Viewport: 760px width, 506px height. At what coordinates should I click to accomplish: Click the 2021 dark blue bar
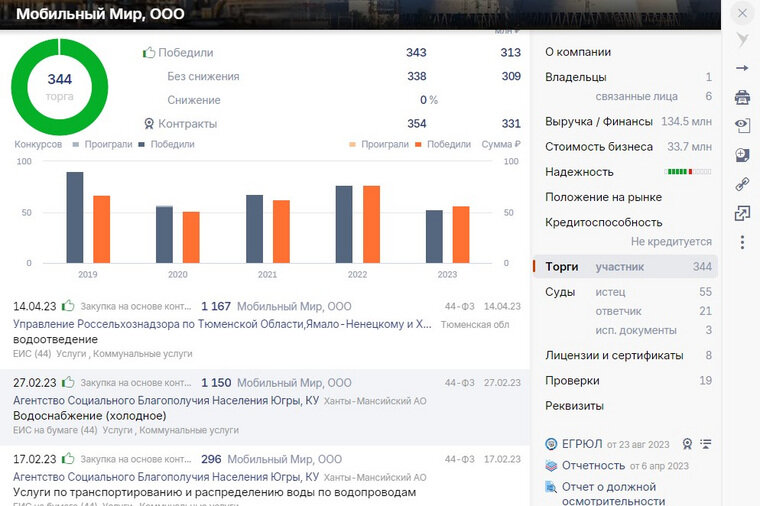click(254, 229)
